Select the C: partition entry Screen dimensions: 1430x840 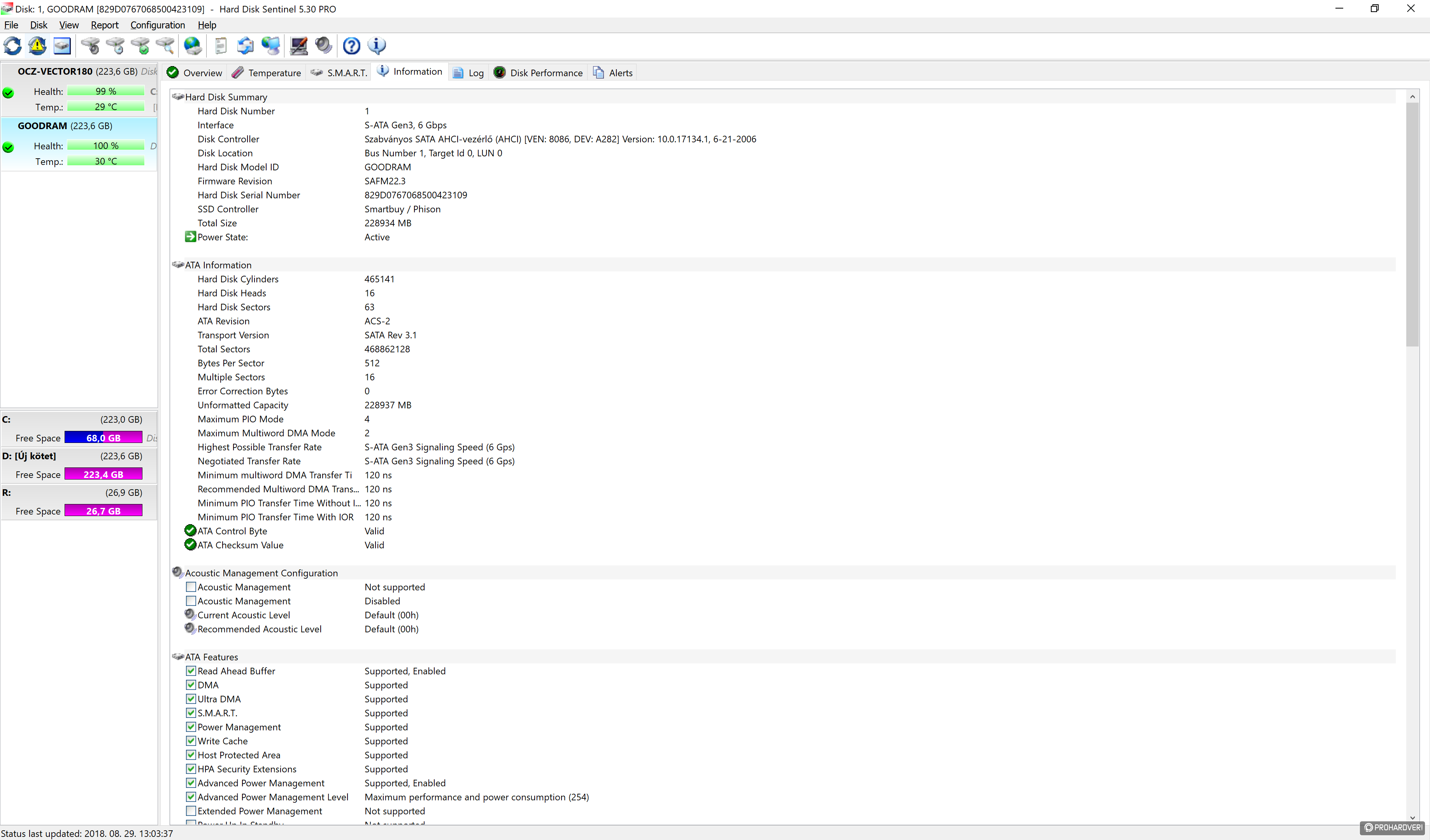pos(79,429)
